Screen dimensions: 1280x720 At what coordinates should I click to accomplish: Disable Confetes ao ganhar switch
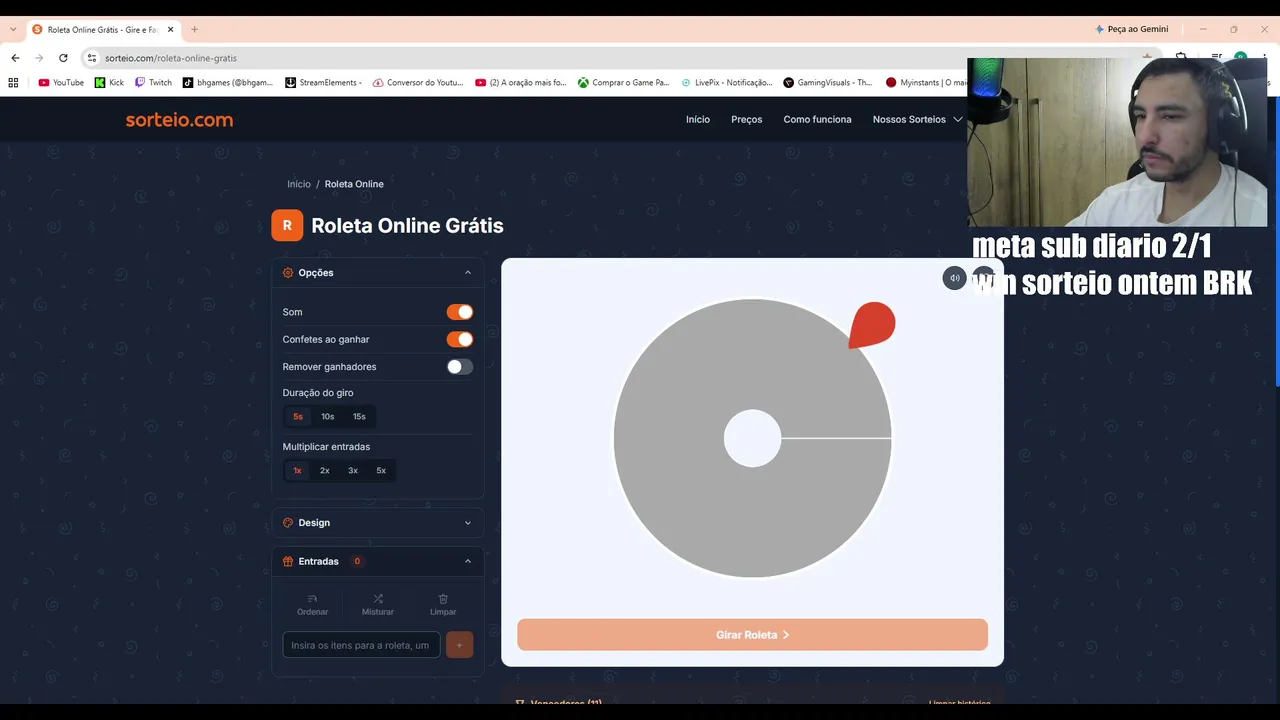point(460,339)
